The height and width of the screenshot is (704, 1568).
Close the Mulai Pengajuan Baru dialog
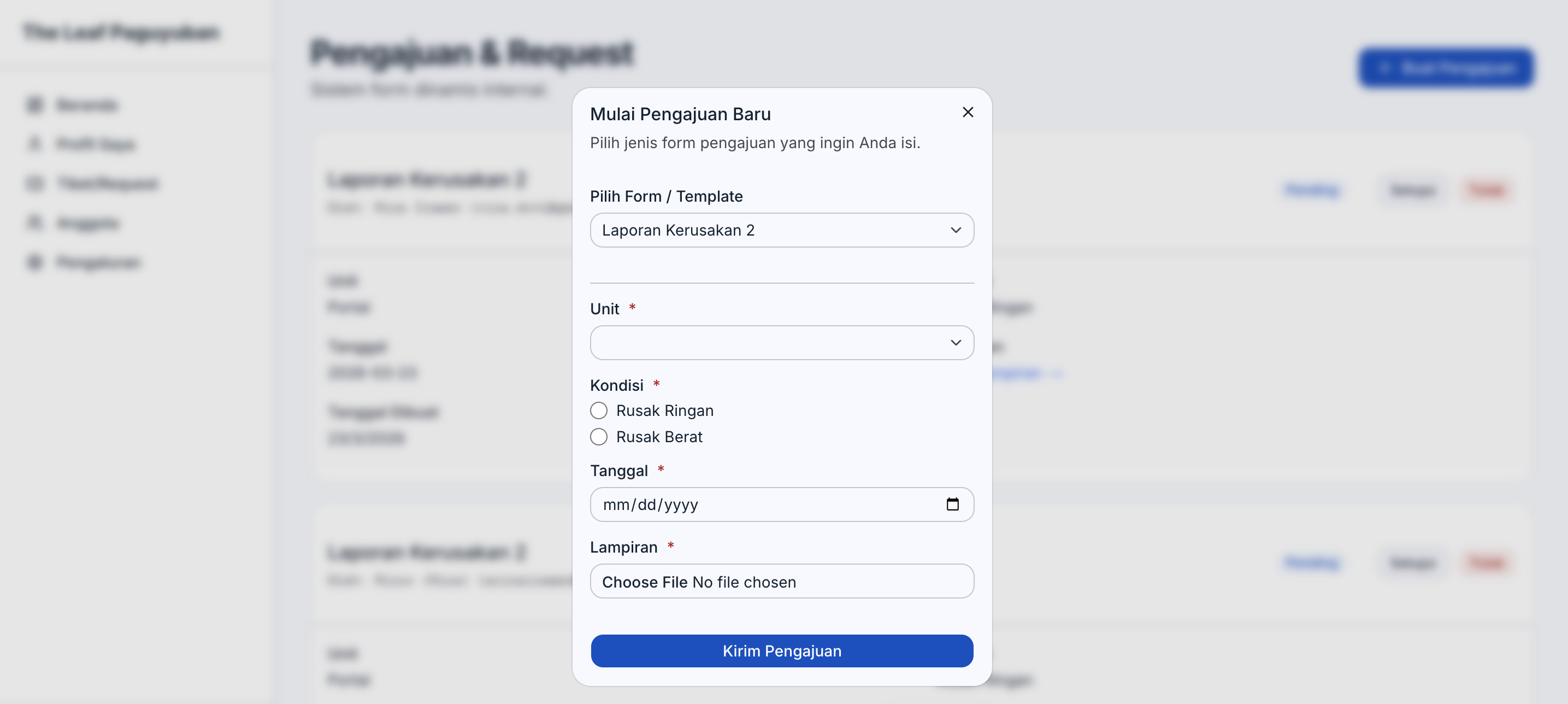[968, 112]
